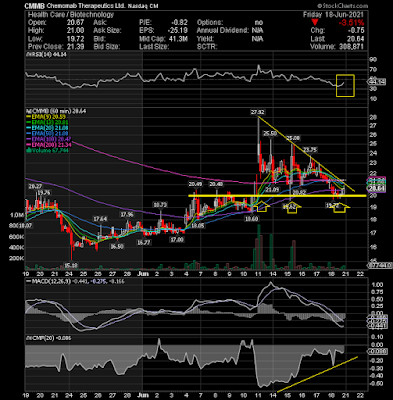
Task: Click the red down-triangle change indicator
Action: tap(316, 23)
